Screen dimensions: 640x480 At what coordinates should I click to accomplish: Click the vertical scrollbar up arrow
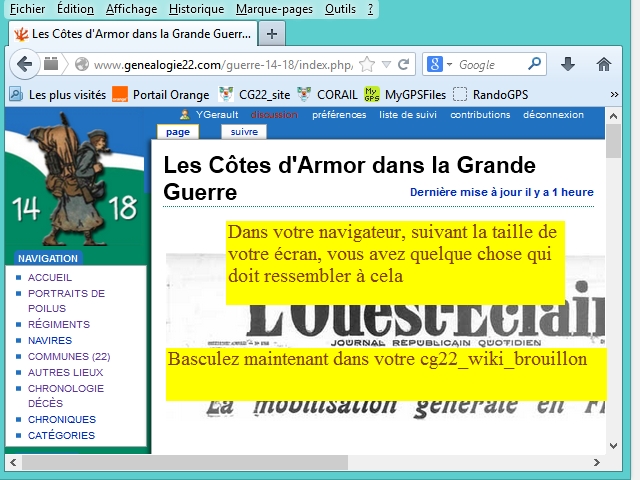613,116
